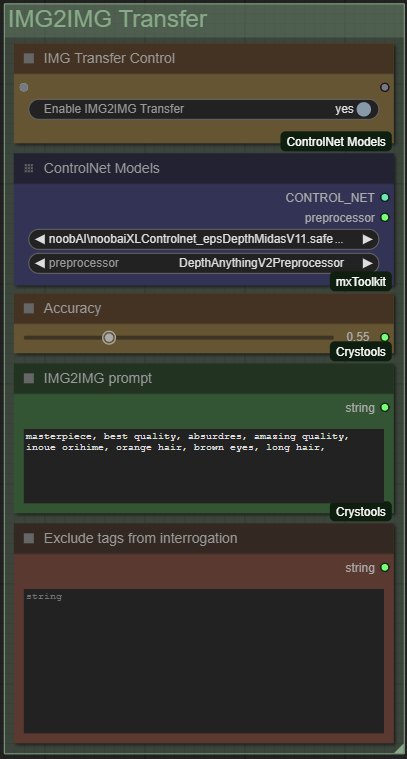Image resolution: width=407 pixels, height=759 pixels.
Task: Collapse the IMG Transfer Control node
Action: [x=29, y=59]
